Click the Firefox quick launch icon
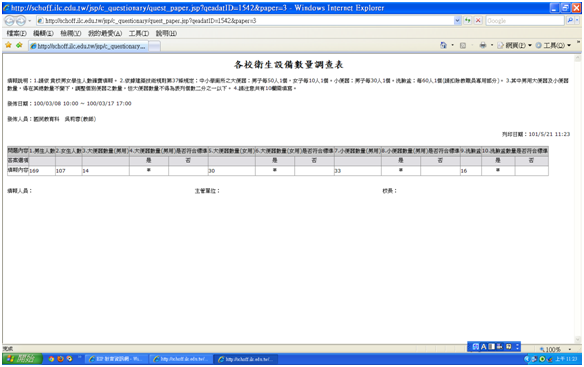Screen dimensions: 584x367 60,359
